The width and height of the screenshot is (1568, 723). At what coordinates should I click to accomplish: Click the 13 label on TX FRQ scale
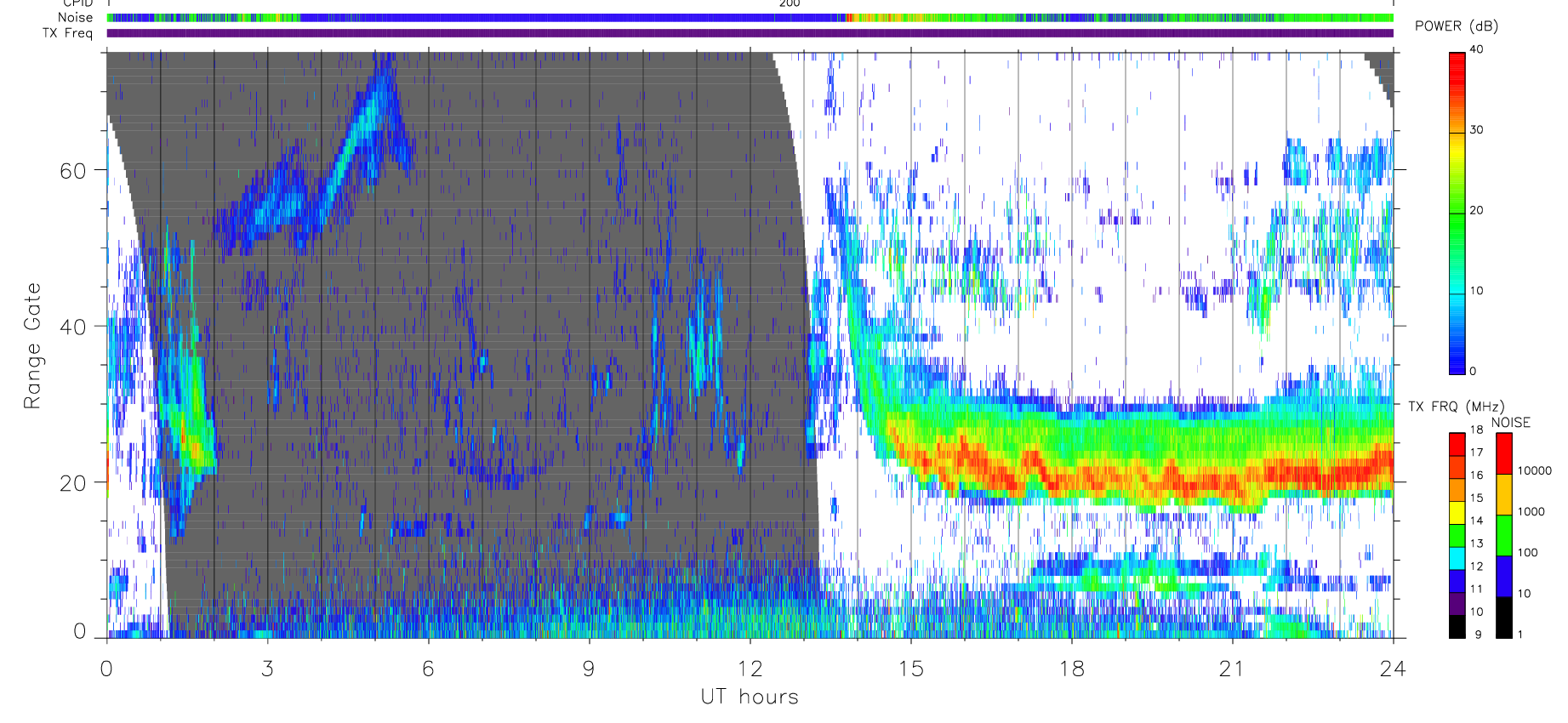[1476, 544]
